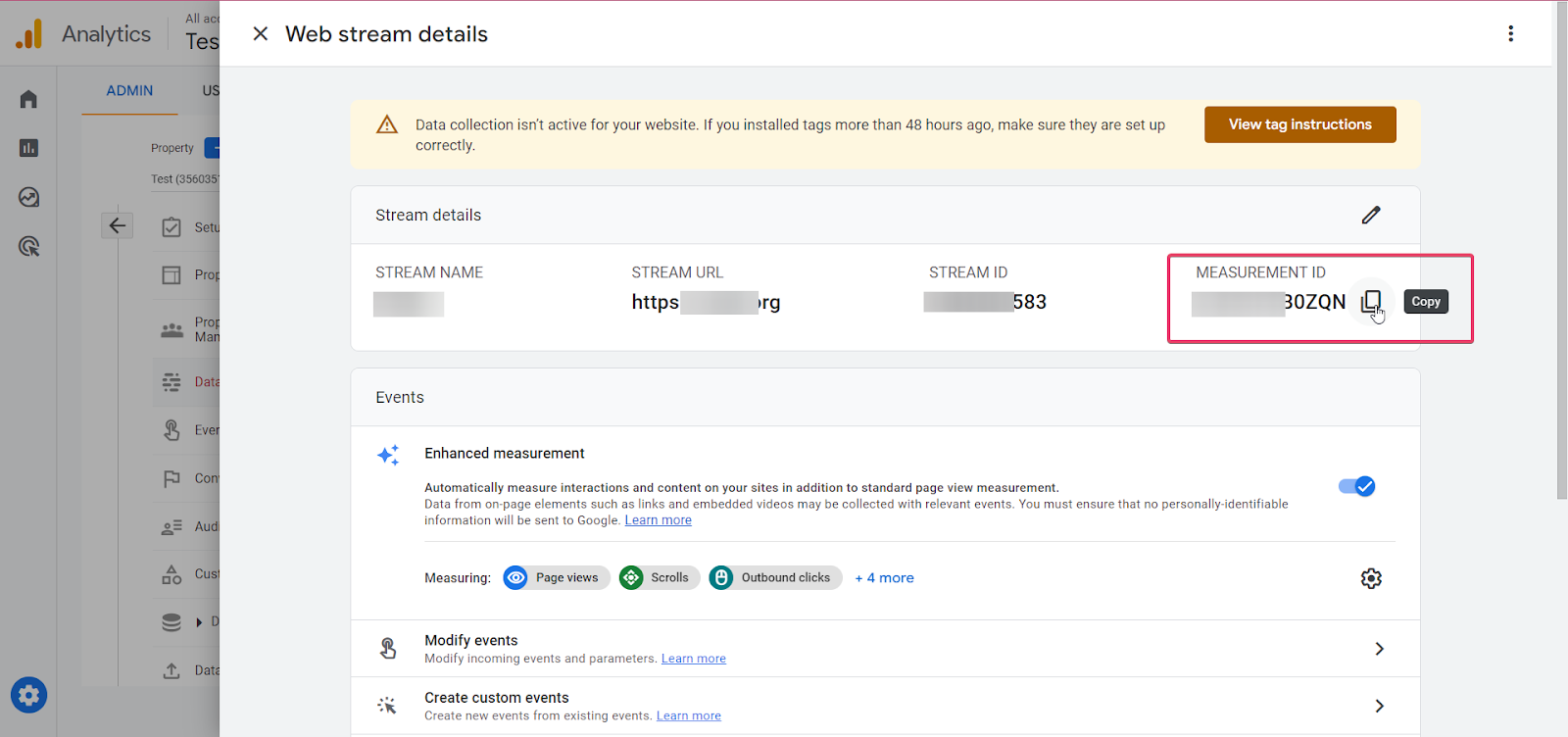Show the 4 more measured events
Image resolution: width=1568 pixels, height=737 pixels.
(884, 578)
